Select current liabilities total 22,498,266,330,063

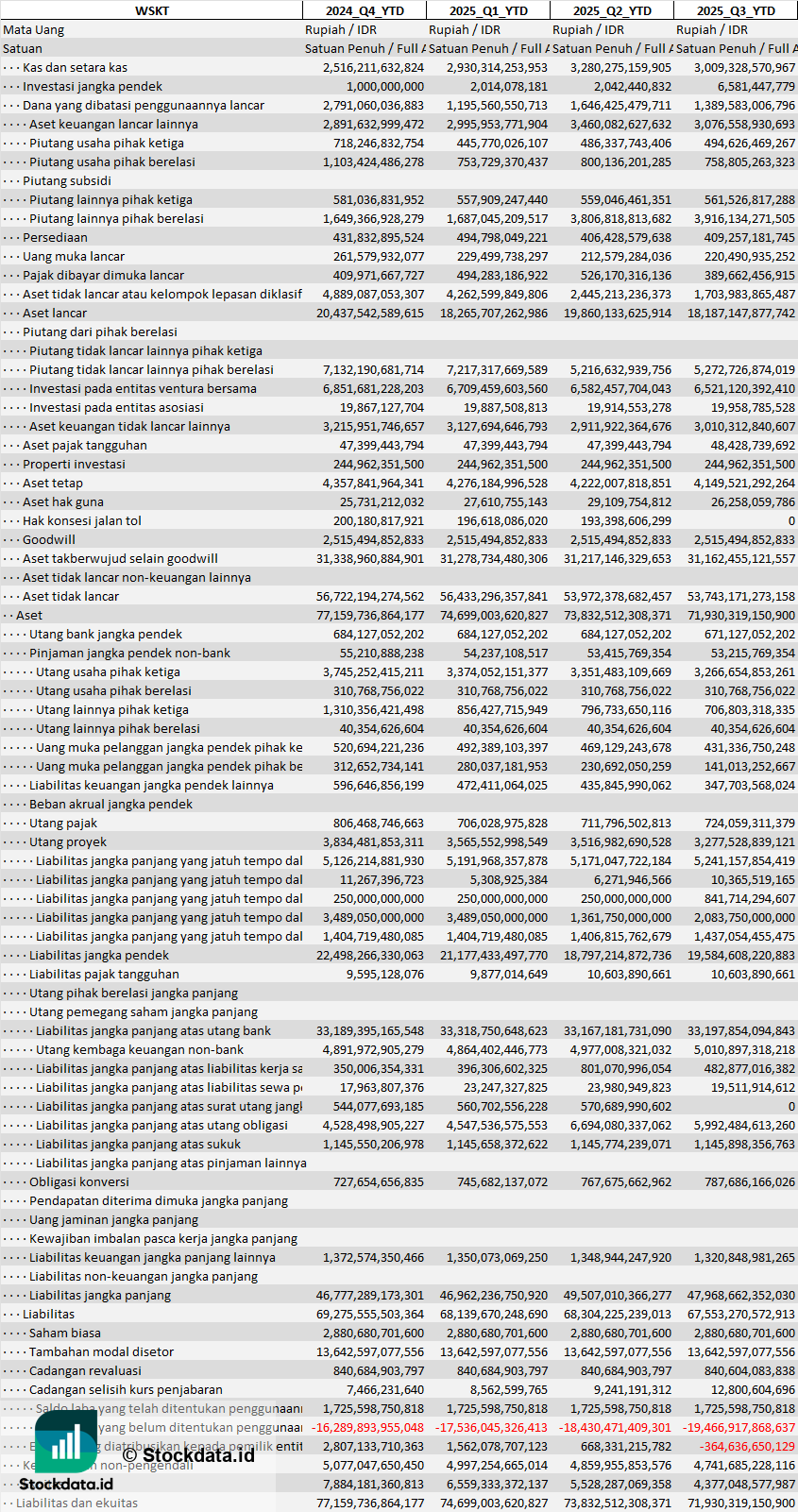pos(370,955)
